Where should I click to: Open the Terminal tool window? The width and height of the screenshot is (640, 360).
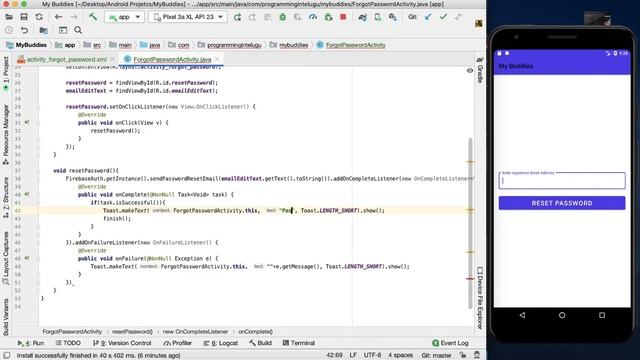[299, 343]
